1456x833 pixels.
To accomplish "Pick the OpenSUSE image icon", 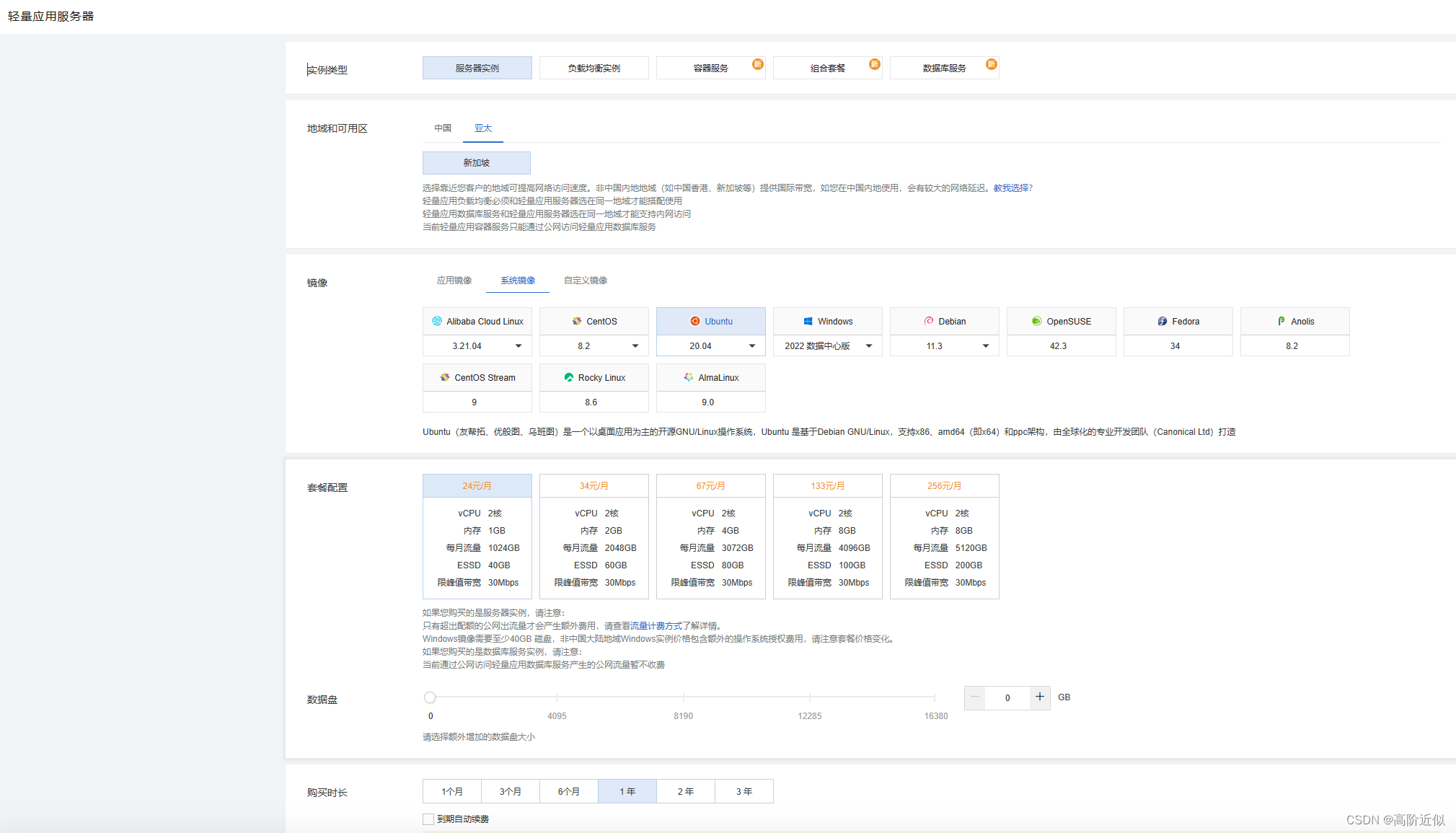I will click(x=1037, y=321).
